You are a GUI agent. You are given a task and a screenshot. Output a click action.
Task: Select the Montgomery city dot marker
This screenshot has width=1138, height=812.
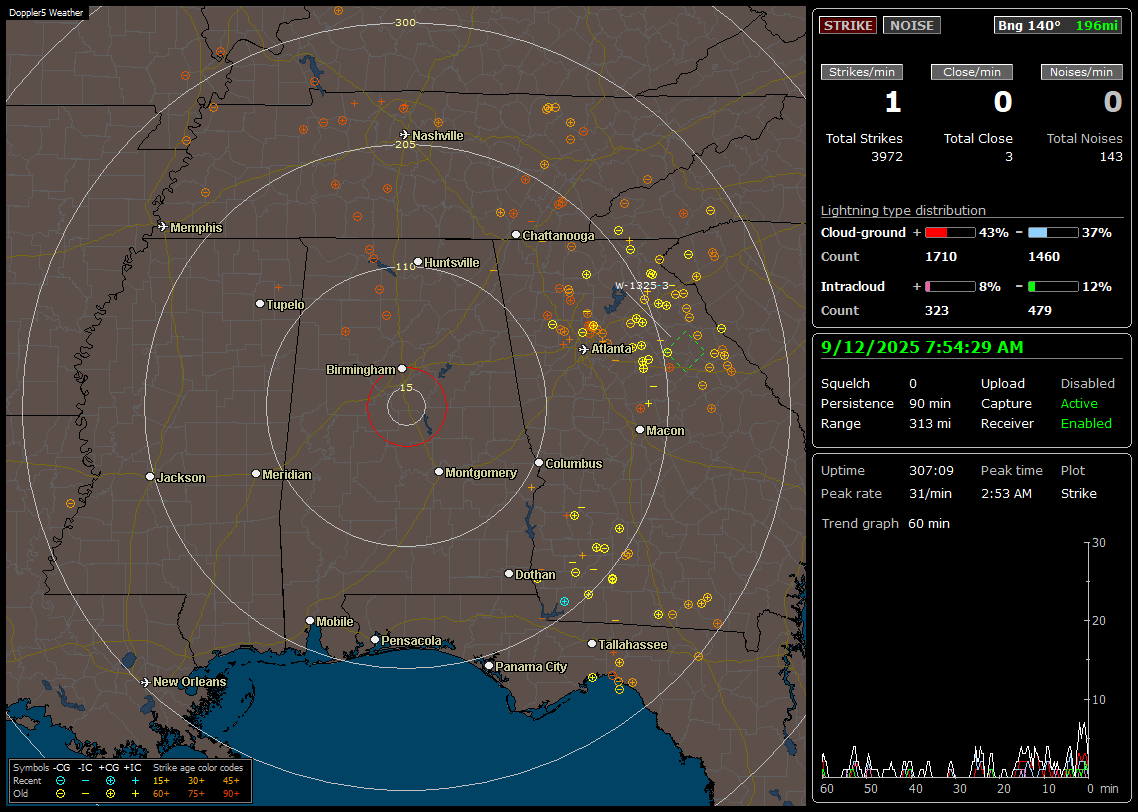438,472
